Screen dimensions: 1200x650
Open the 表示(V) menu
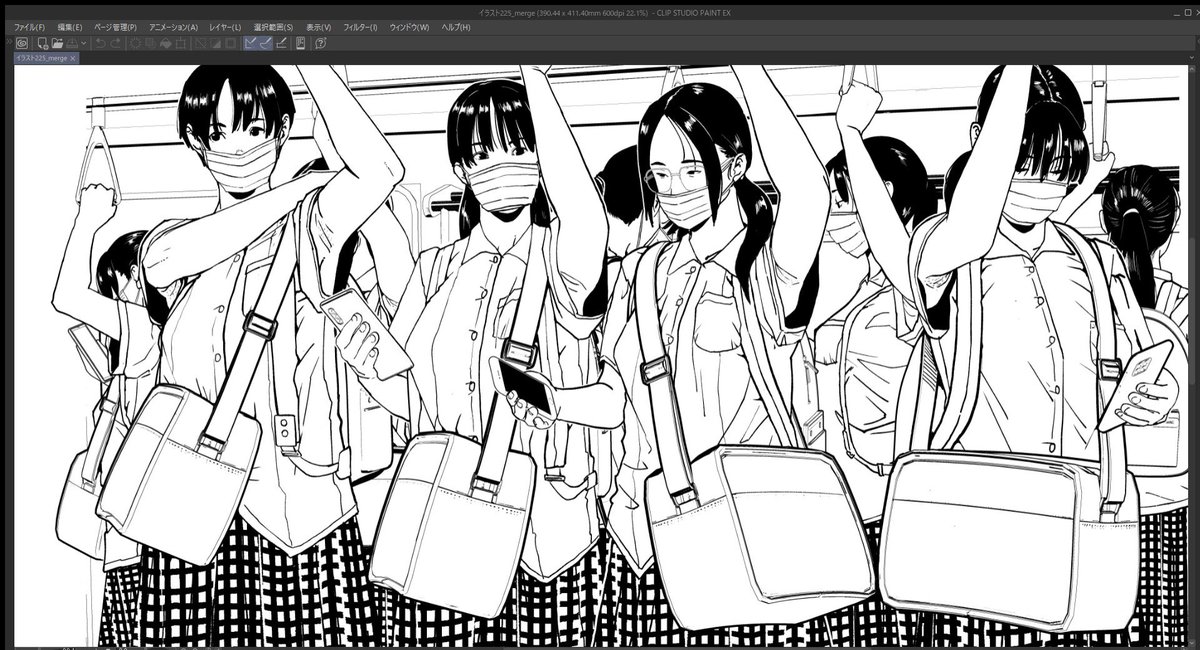pos(319,27)
